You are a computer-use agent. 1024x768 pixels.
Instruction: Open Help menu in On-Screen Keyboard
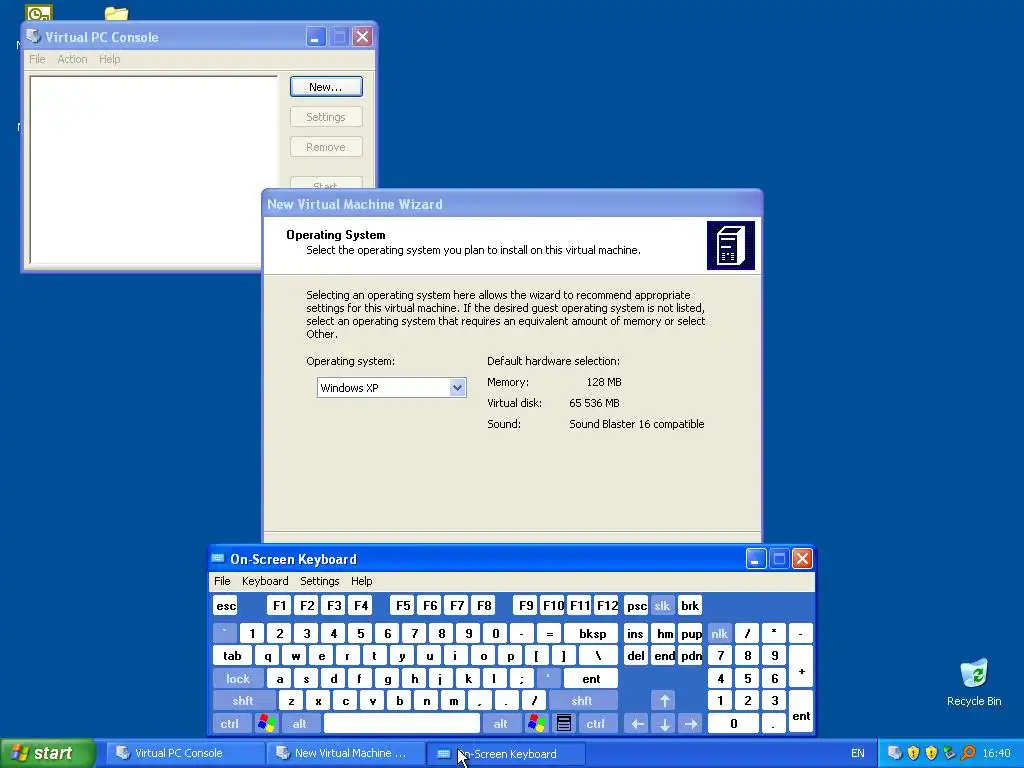click(x=361, y=581)
